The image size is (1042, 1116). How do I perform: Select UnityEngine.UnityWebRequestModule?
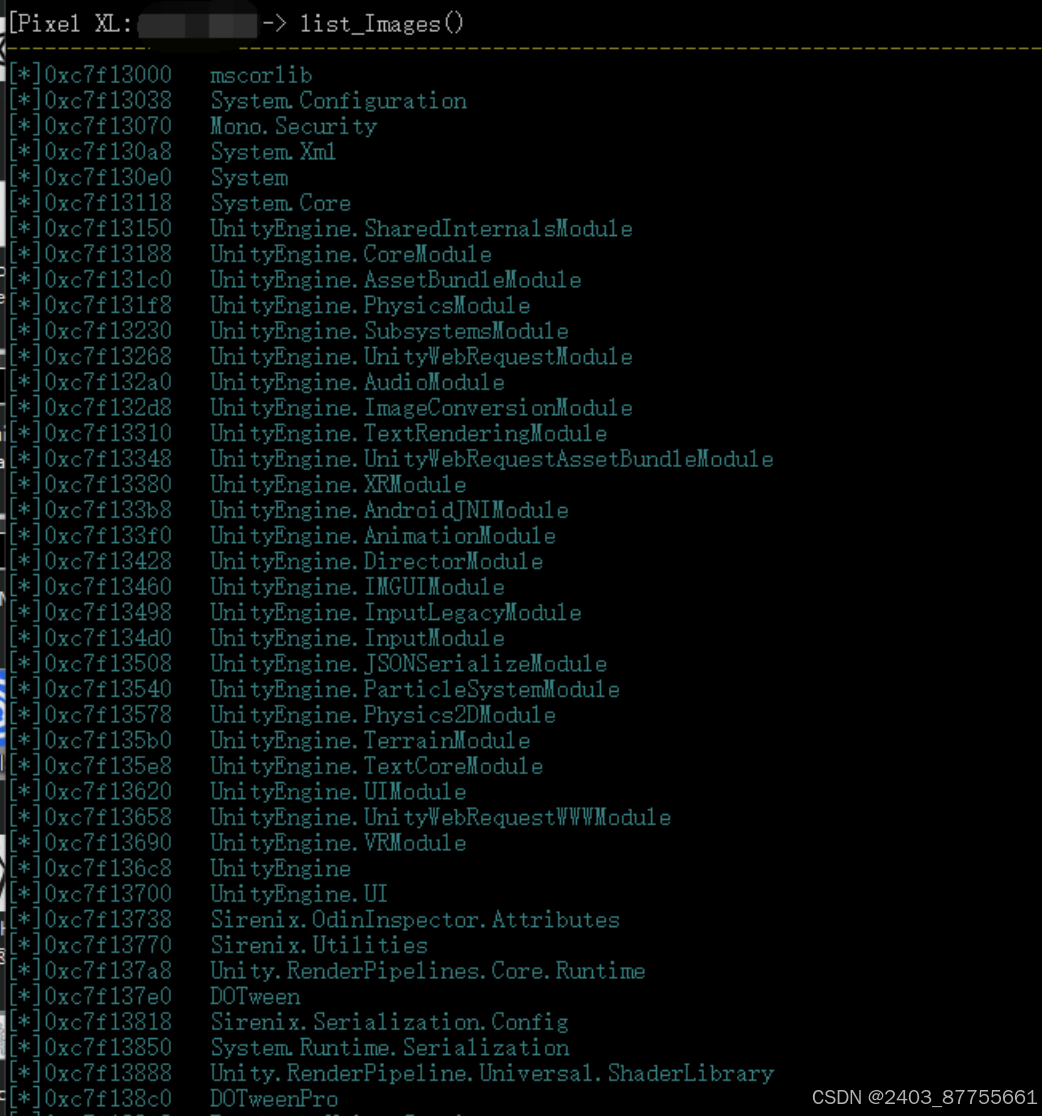(x=421, y=357)
